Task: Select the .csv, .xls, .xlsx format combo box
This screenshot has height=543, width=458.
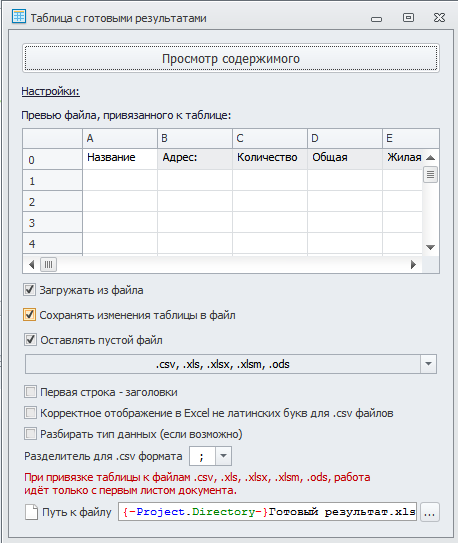Action: (231, 364)
